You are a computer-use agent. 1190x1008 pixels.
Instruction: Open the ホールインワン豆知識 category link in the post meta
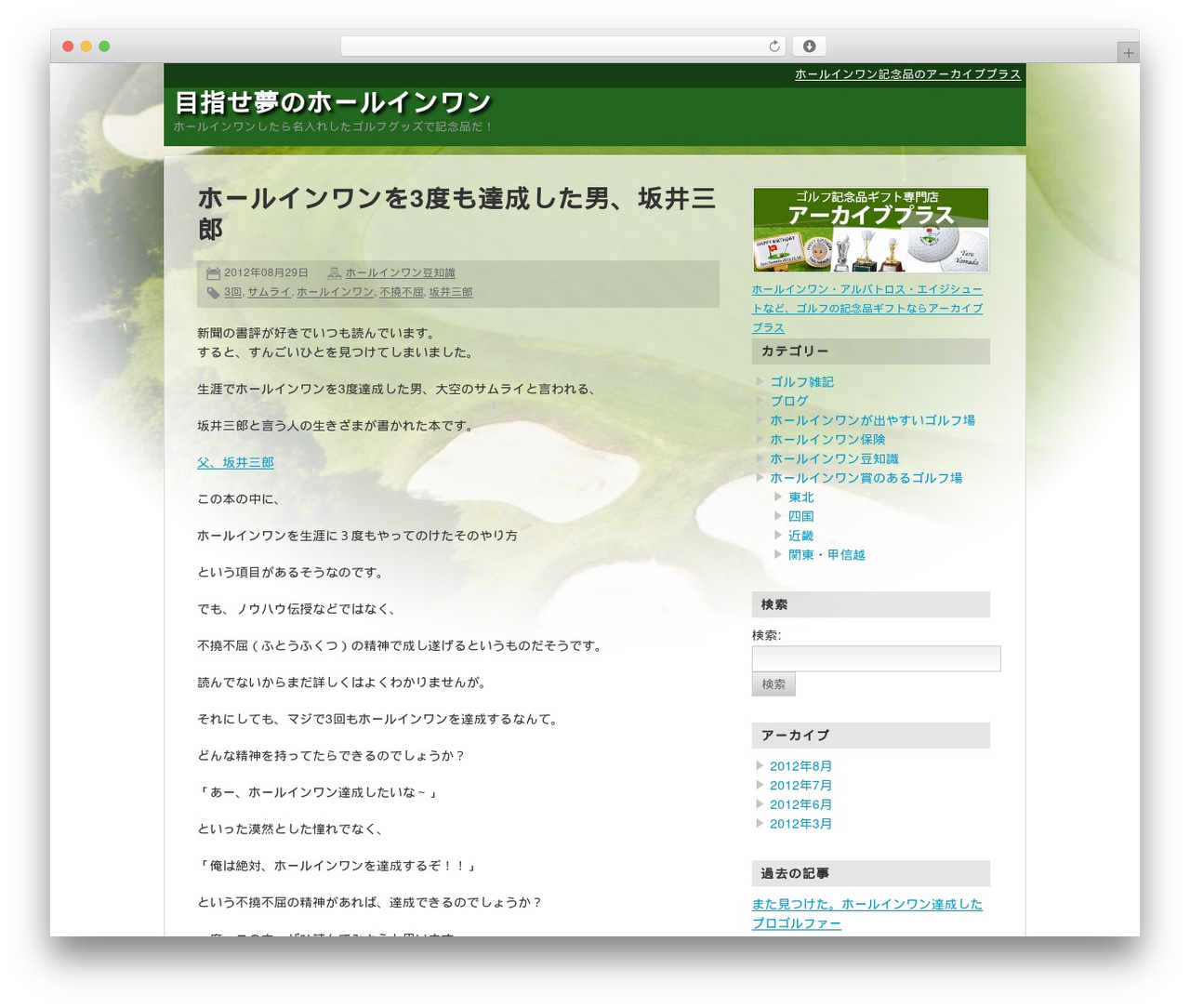pyautogui.click(x=401, y=273)
